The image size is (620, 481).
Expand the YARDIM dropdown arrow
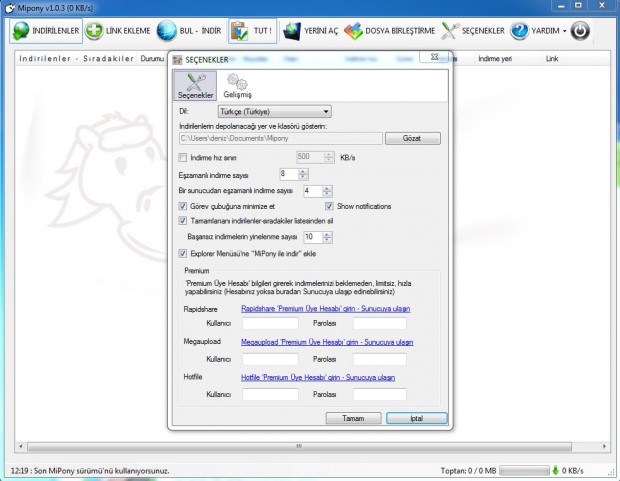click(564, 31)
